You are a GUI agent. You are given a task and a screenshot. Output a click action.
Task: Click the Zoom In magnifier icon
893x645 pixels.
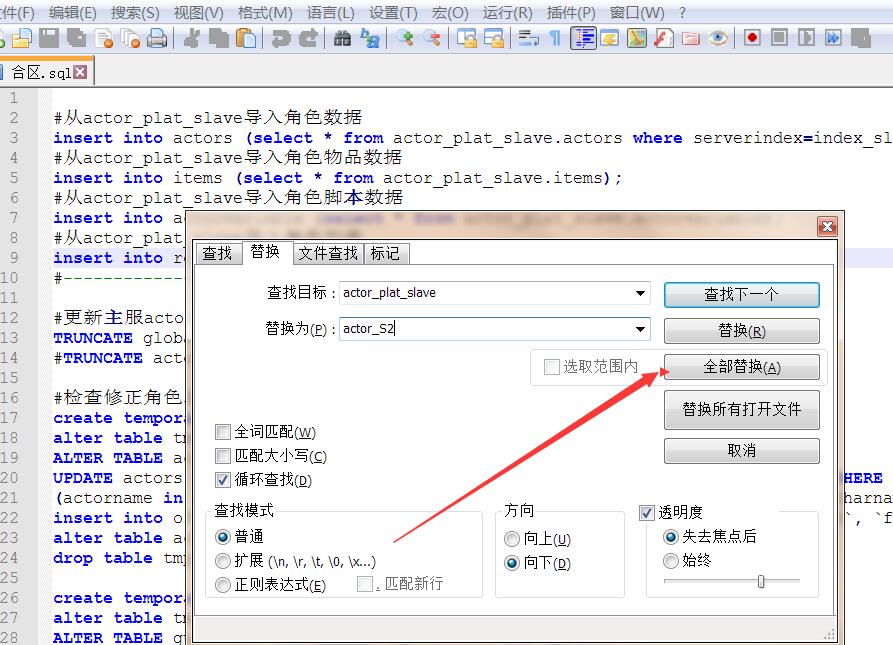point(405,38)
